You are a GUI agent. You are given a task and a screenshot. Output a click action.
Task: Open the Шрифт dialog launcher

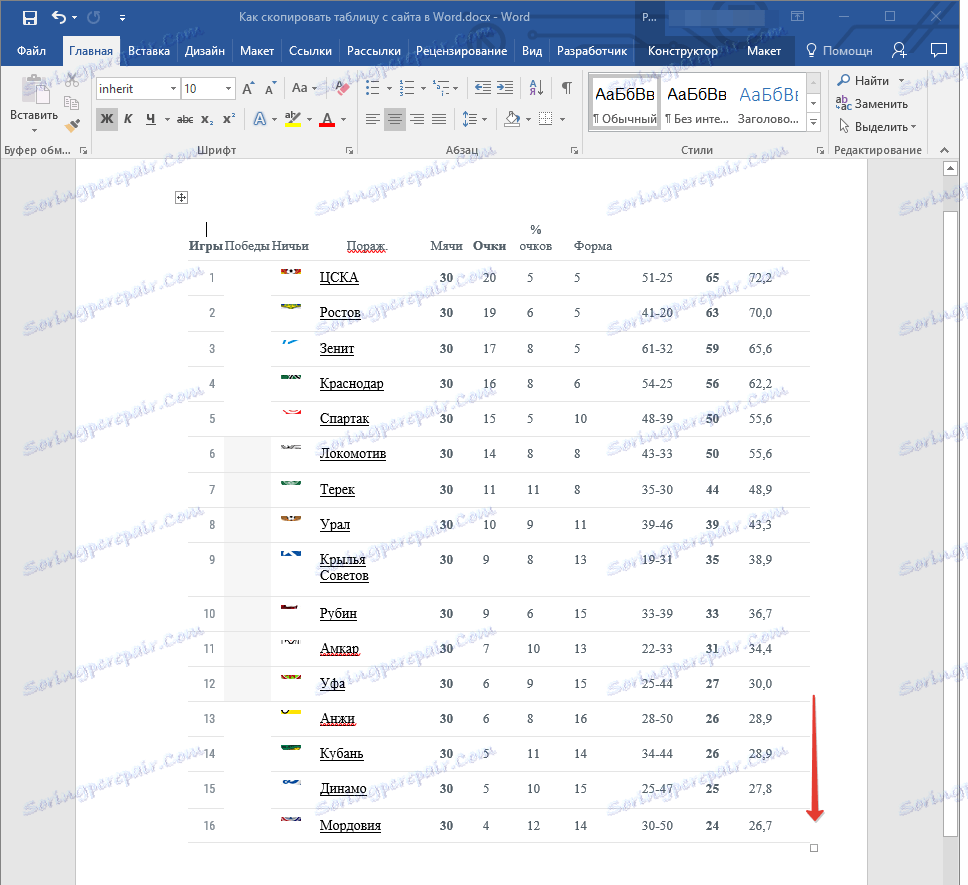[x=349, y=151]
